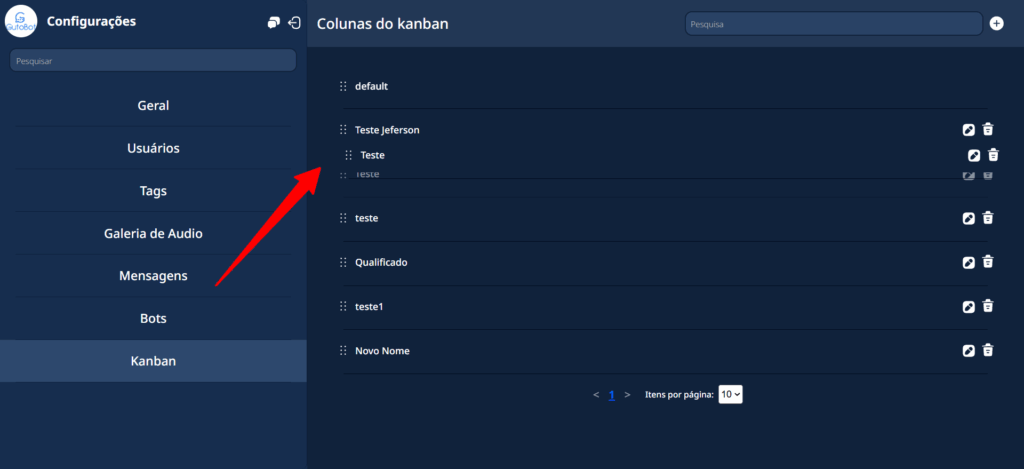
Task: Delete the teste1 column
Action: point(988,306)
